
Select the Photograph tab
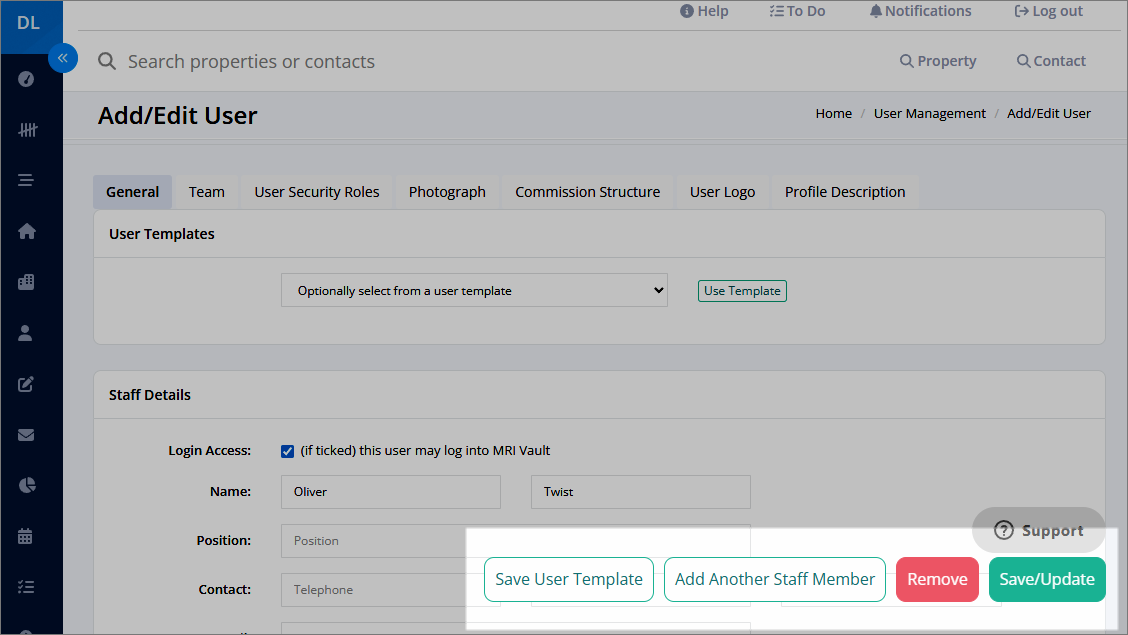[447, 192]
